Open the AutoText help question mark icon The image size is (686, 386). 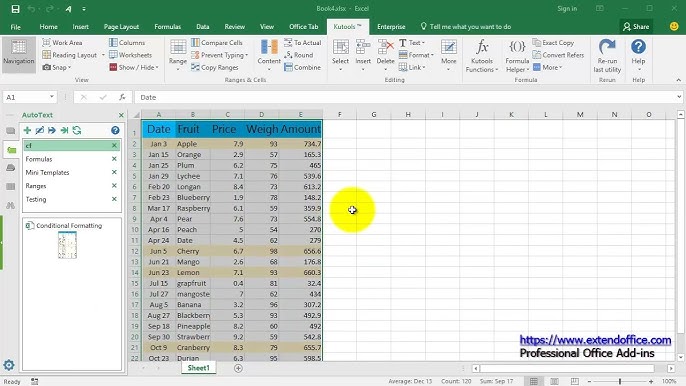click(x=115, y=130)
